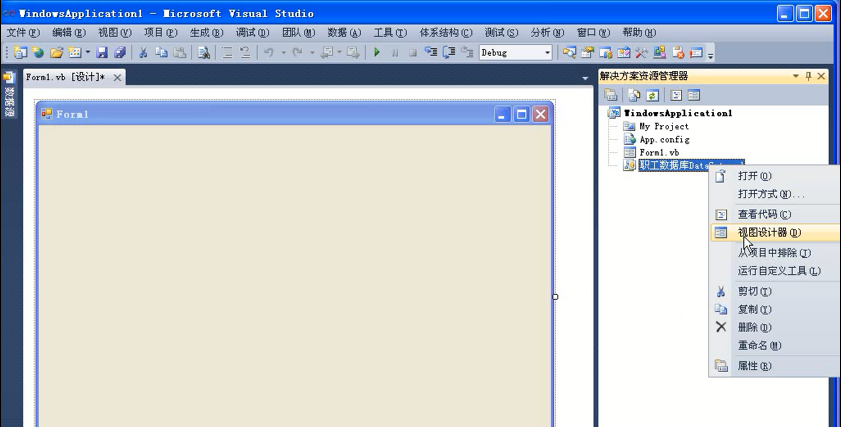
Task: Select App.config in the tree
Action: click(664, 139)
